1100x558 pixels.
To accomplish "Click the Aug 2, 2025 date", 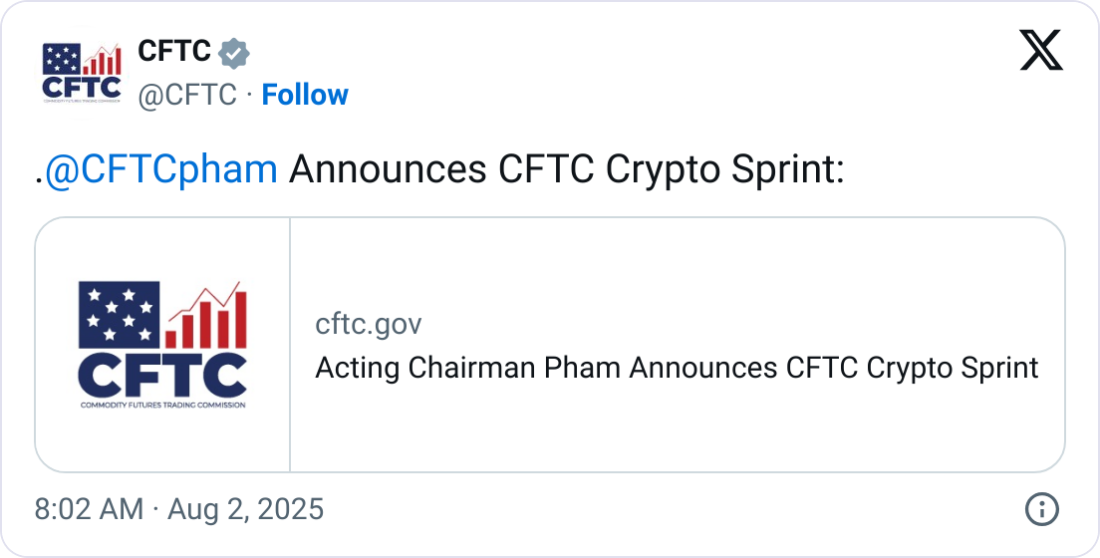I will click(x=245, y=509).
